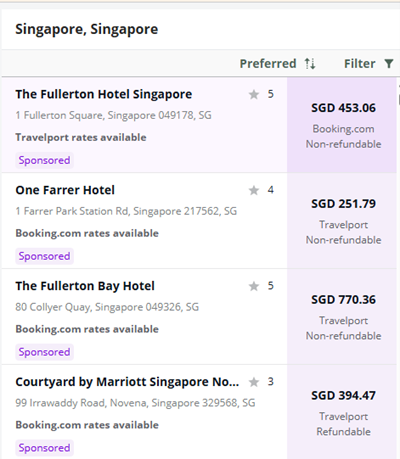Open the One Farrer Hotel listing

click(65, 190)
